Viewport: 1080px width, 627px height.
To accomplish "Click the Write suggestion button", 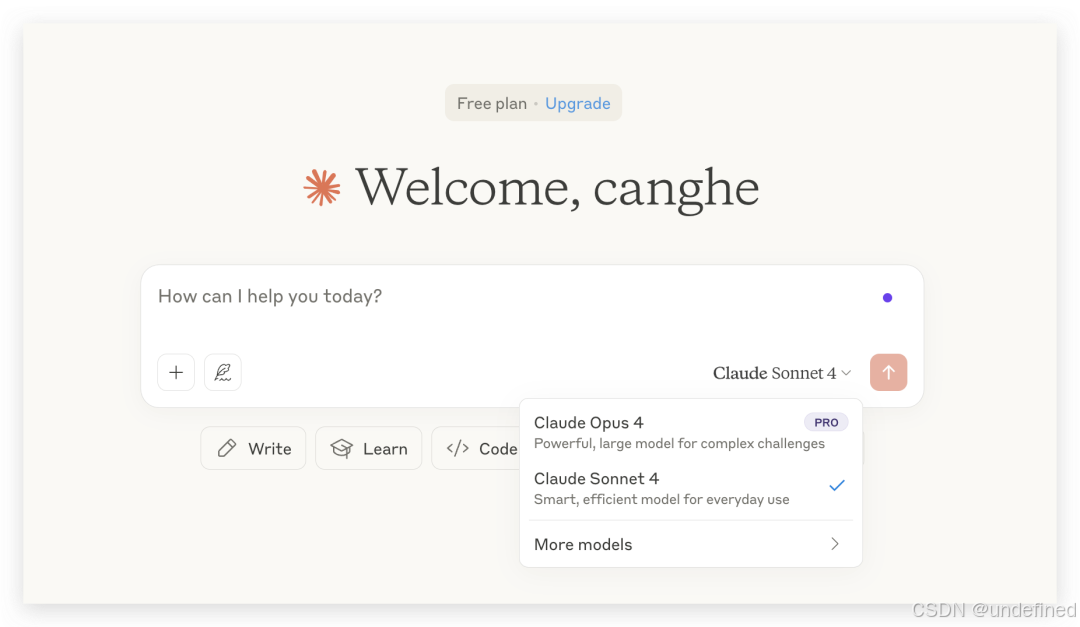I will point(253,449).
